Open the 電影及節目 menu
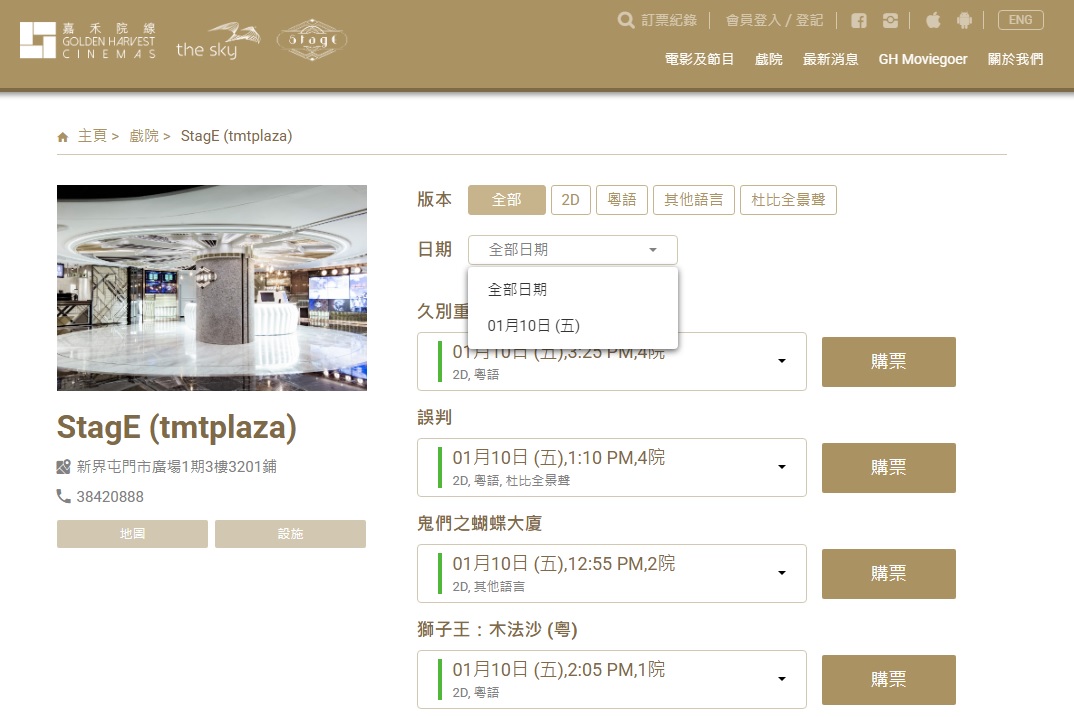This screenshot has width=1074, height=717. coord(699,59)
